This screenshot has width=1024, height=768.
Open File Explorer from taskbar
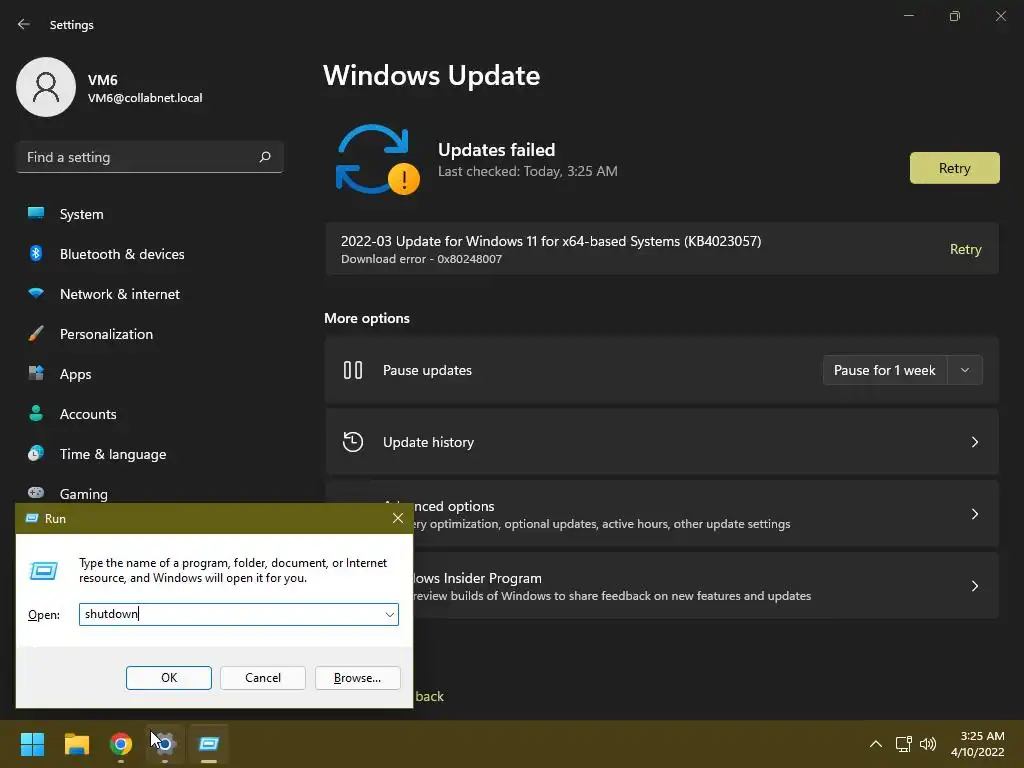pos(76,744)
